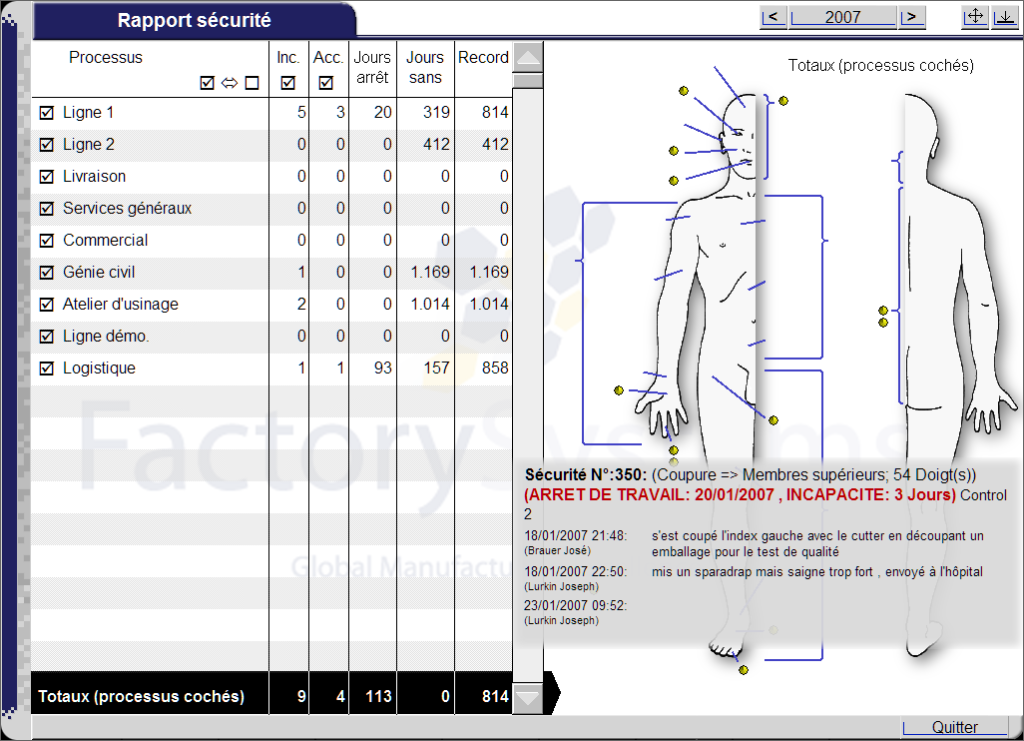Uncheck the Commercial process
This screenshot has height=741, width=1024.
coord(46,241)
